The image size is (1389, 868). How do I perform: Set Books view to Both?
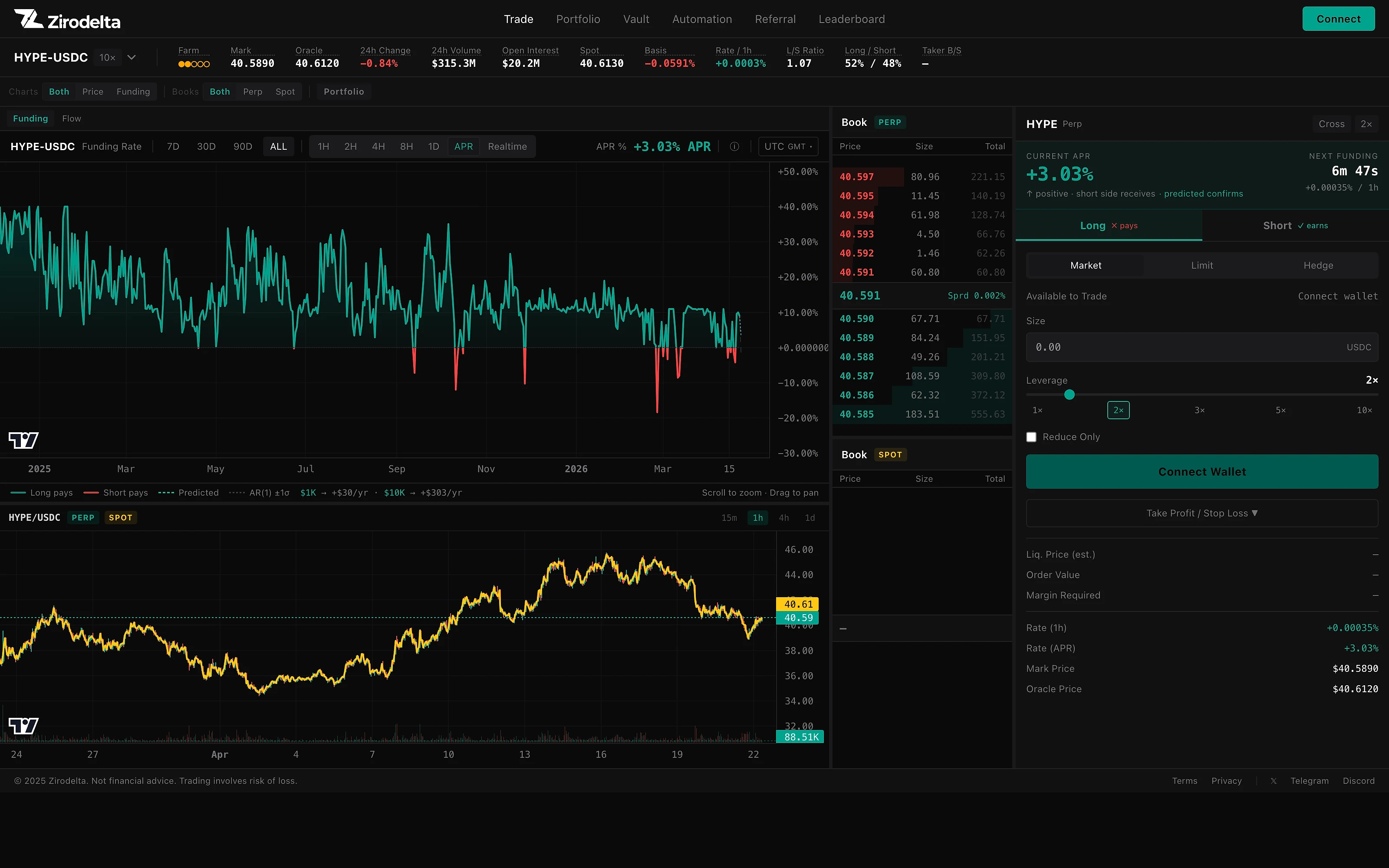click(x=220, y=92)
